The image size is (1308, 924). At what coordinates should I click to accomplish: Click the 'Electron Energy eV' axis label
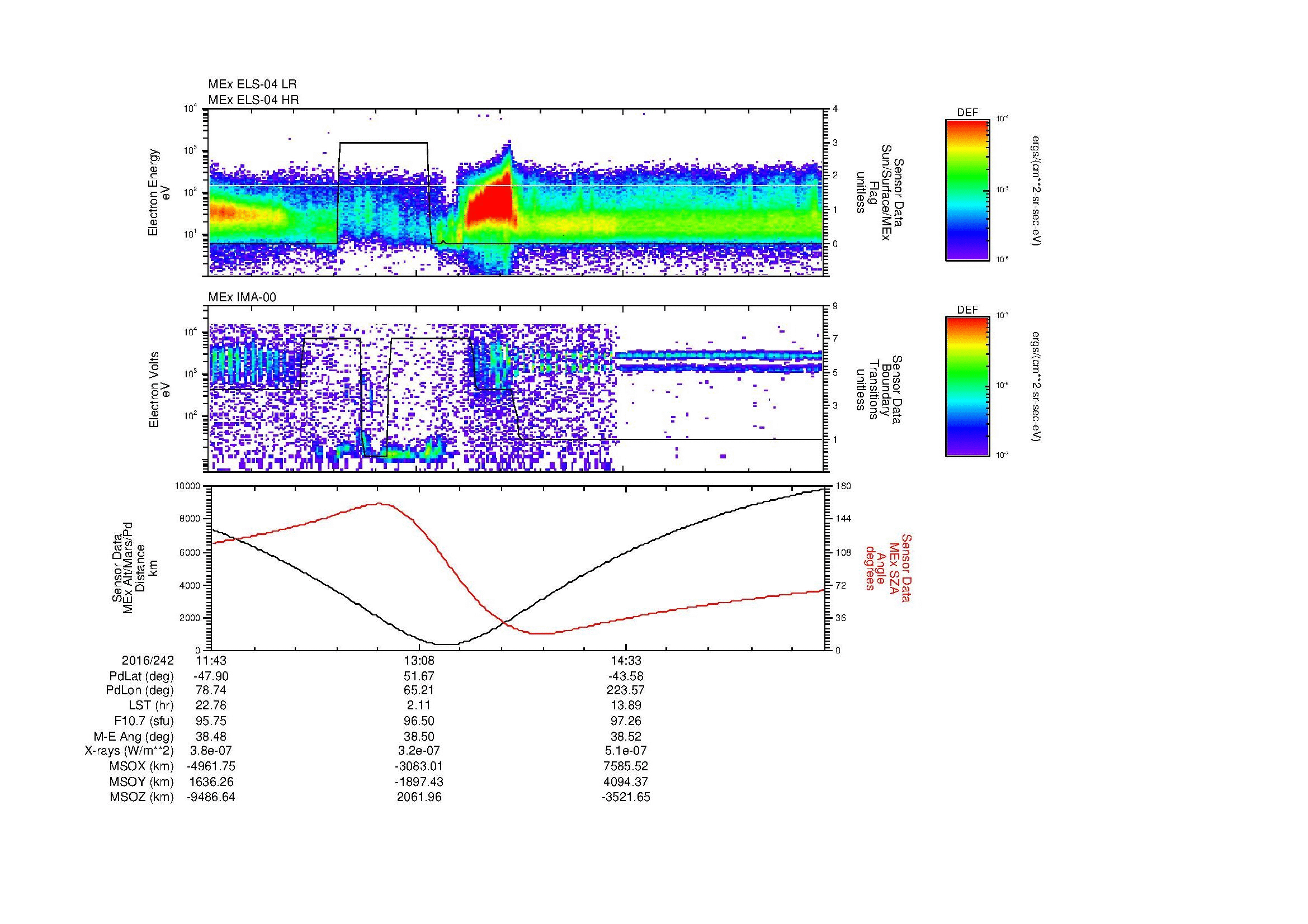(159, 192)
